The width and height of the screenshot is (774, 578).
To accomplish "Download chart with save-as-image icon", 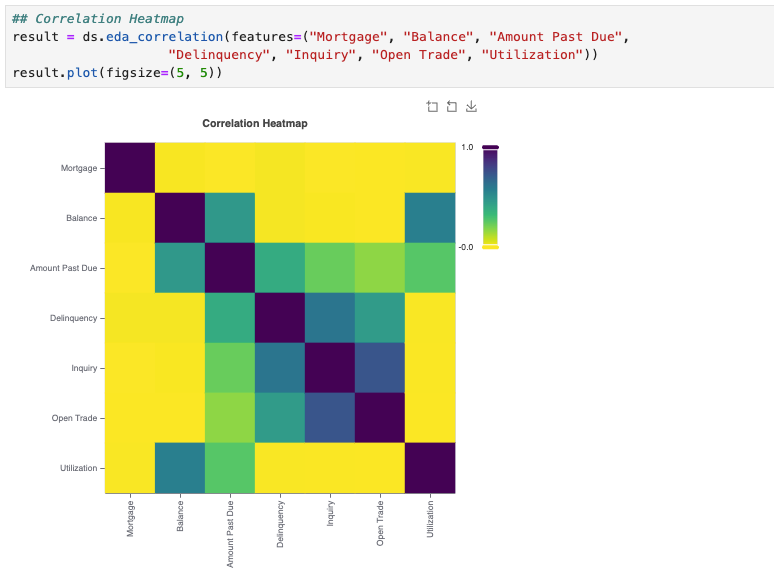I will point(471,107).
